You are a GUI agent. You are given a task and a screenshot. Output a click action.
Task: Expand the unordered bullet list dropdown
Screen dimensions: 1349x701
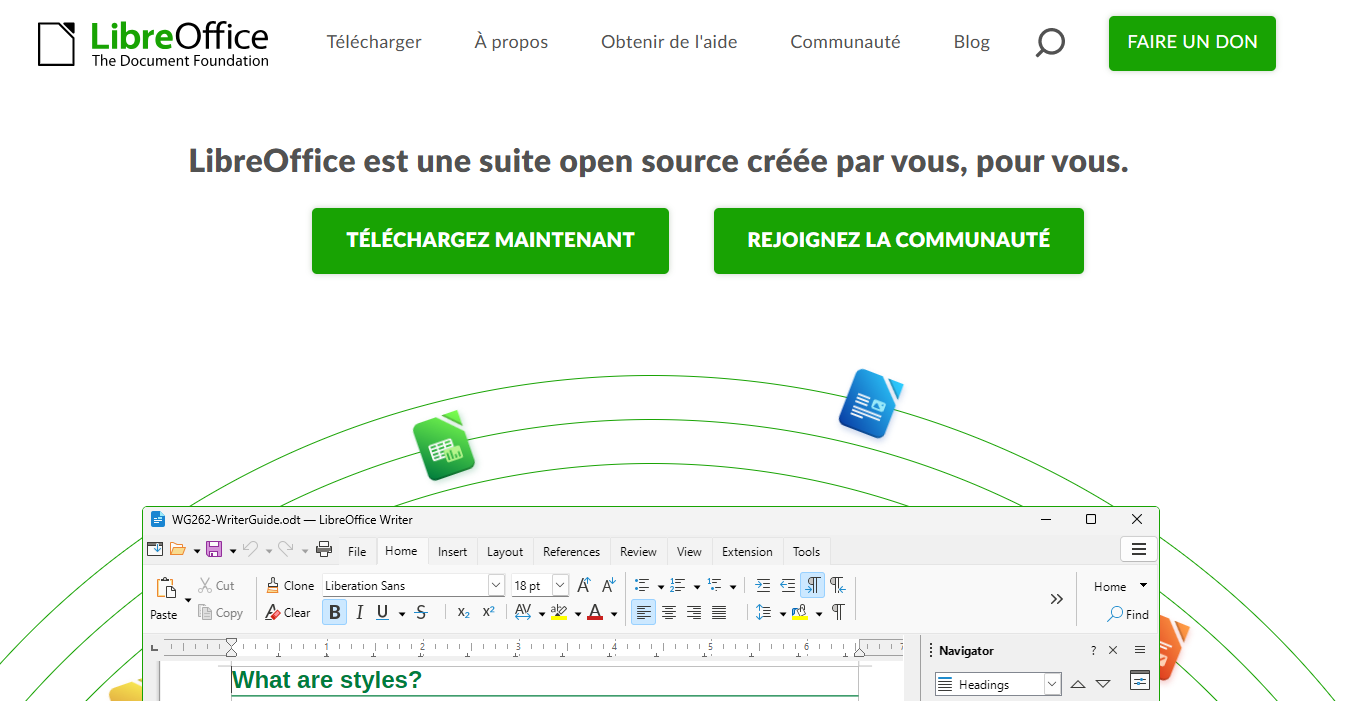661,586
